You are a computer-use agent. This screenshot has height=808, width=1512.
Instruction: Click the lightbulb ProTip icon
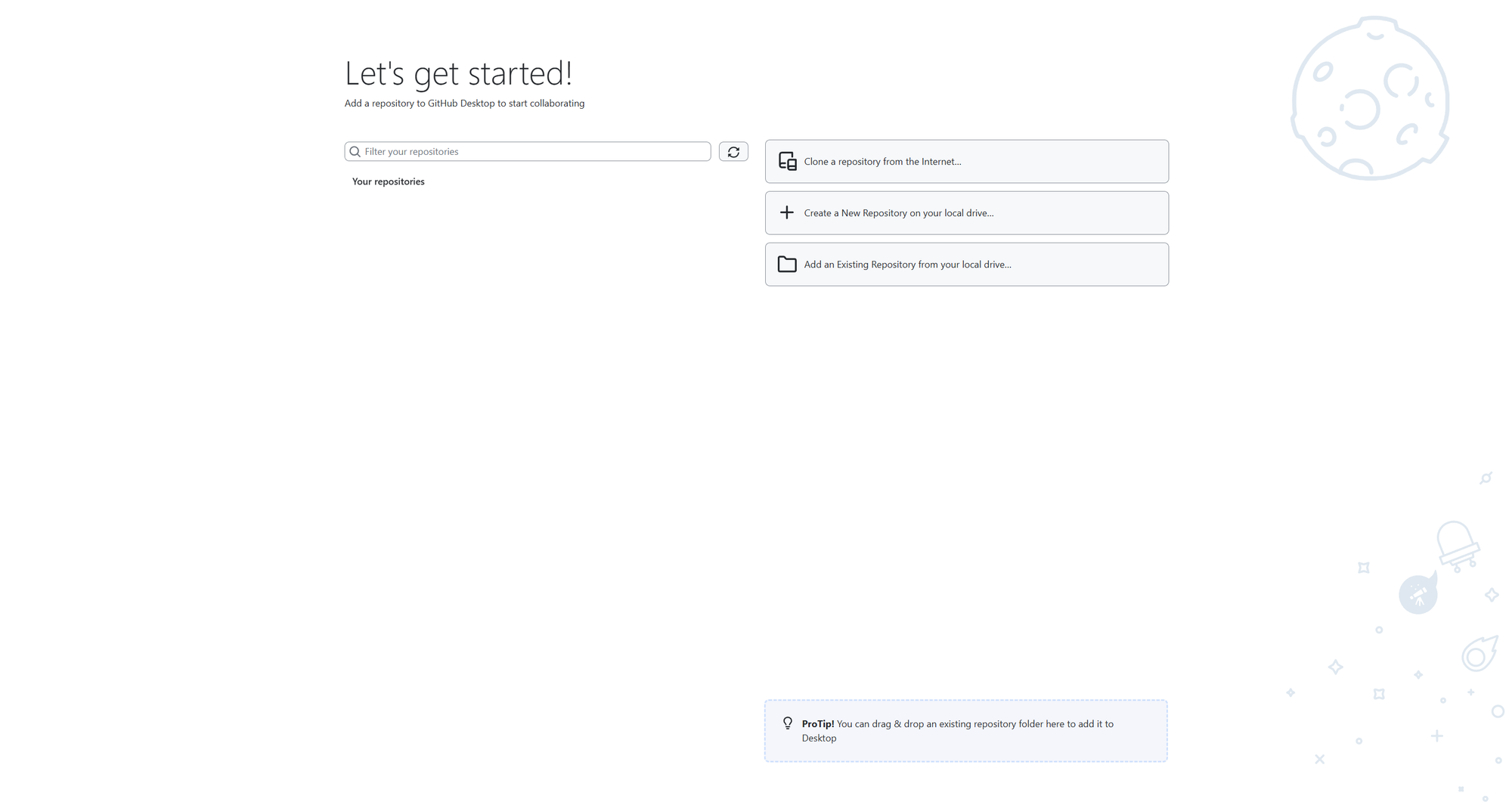click(x=788, y=723)
